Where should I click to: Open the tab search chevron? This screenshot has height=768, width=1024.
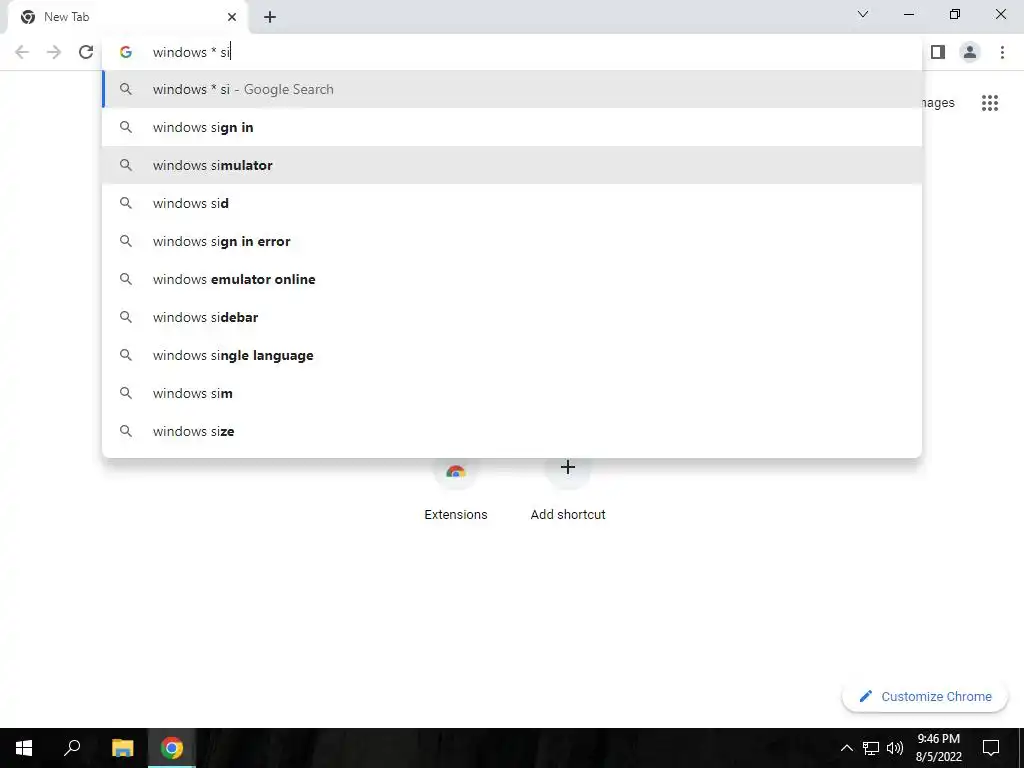click(x=863, y=14)
